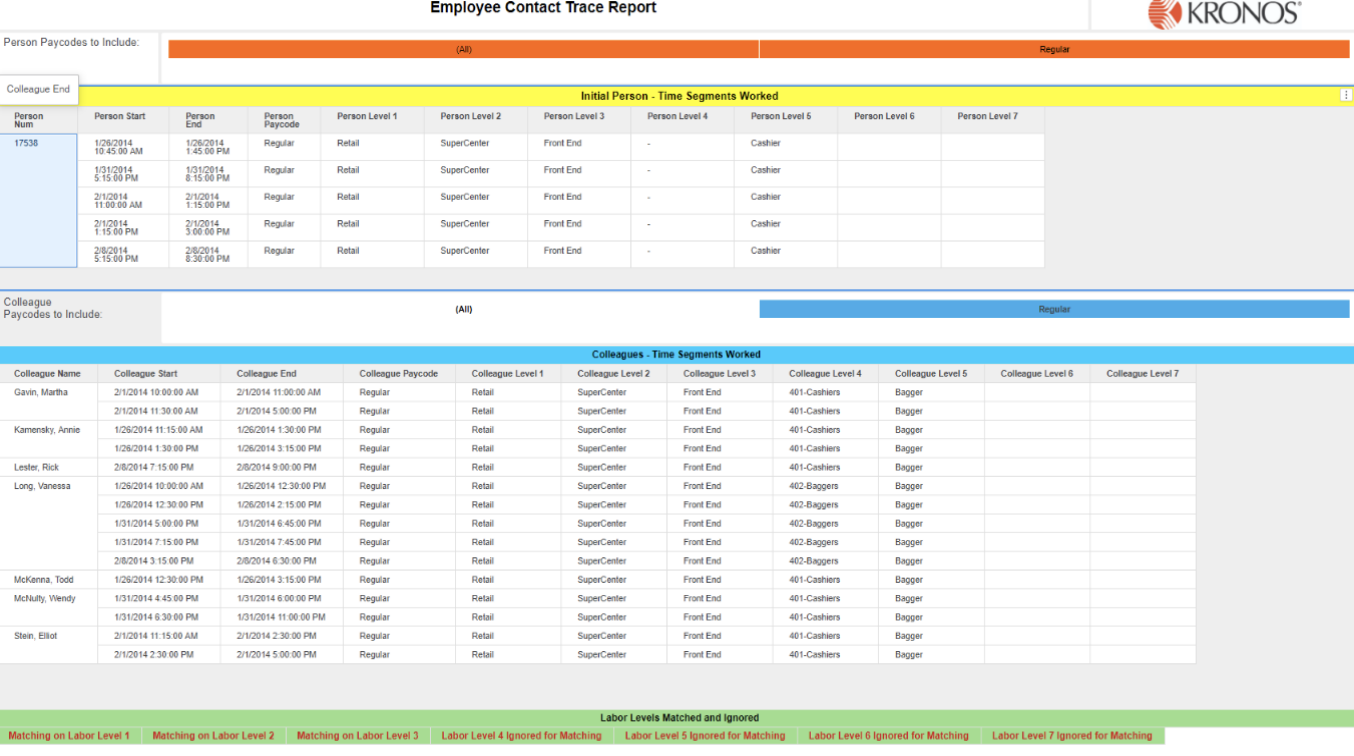
Task: Click the yellow Initial Person section title bar
Action: point(678,96)
